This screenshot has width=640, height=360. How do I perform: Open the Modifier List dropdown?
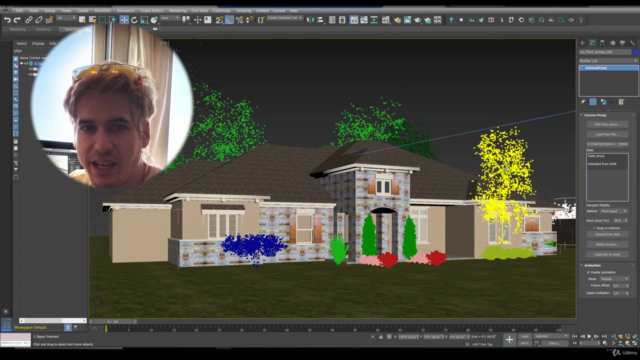click(x=609, y=61)
